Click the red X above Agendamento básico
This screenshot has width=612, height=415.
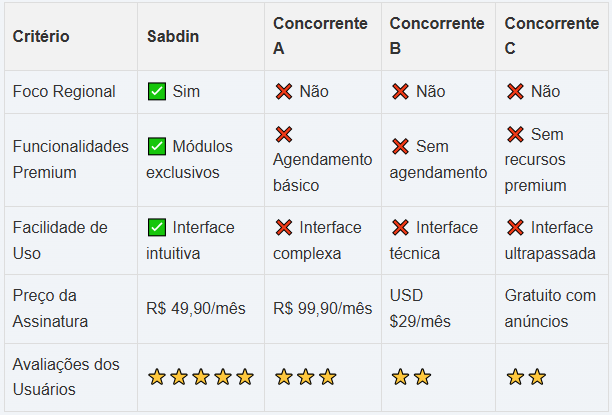coord(284,134)
